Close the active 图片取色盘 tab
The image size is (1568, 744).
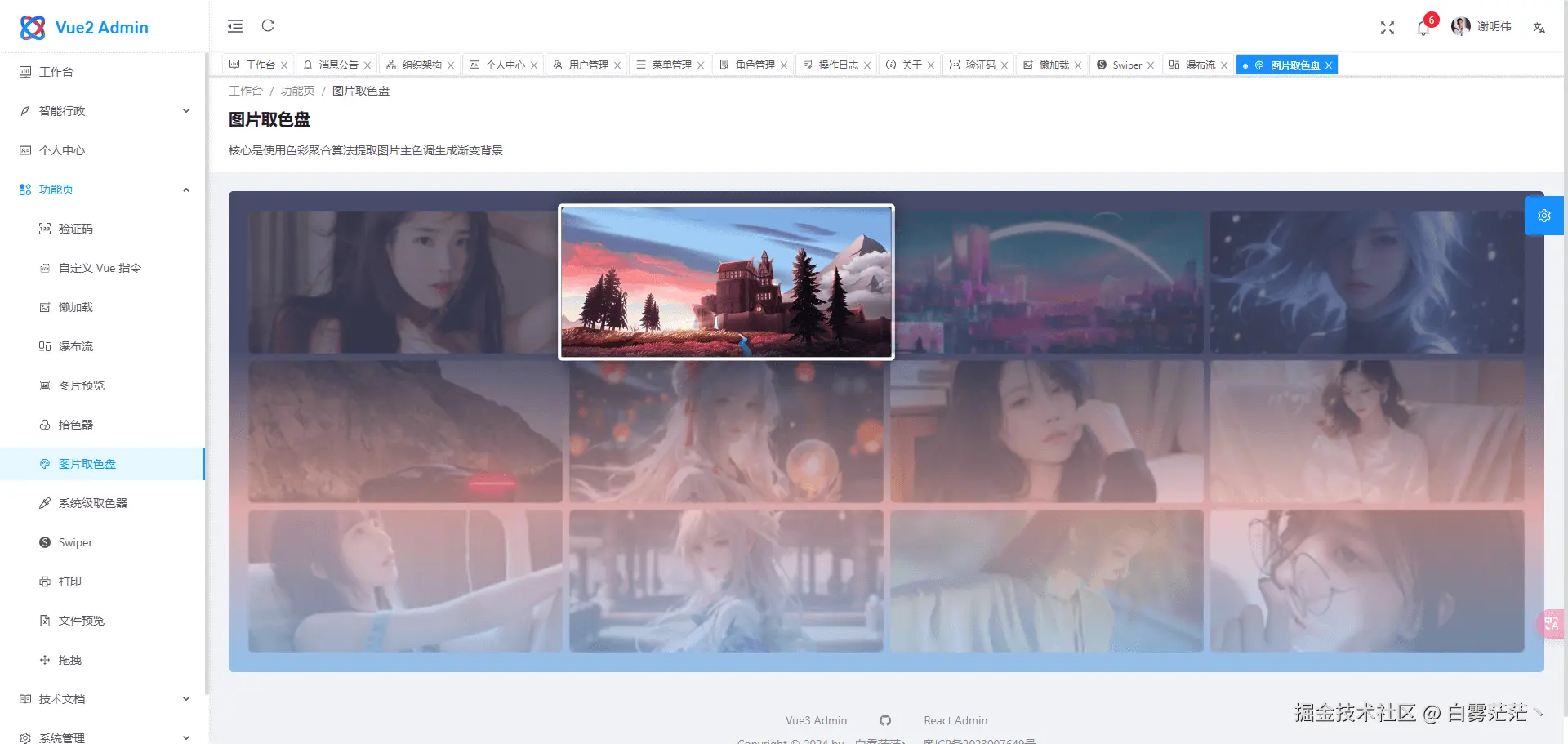pyautogui.click(x=1329, y=65)
